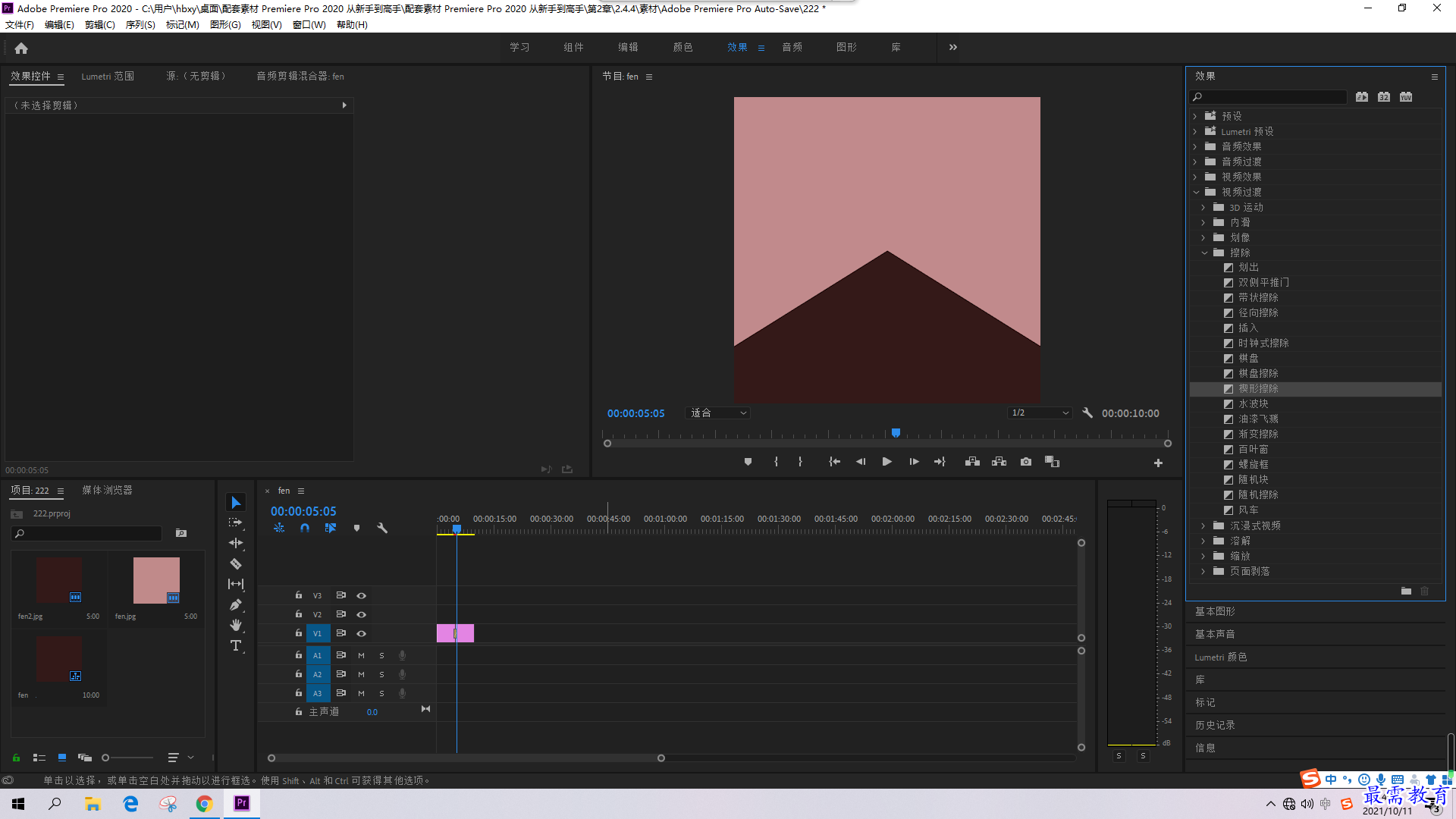Open the 基本图形 panel
The image size is (1456, 819).
coord(1215,611)
